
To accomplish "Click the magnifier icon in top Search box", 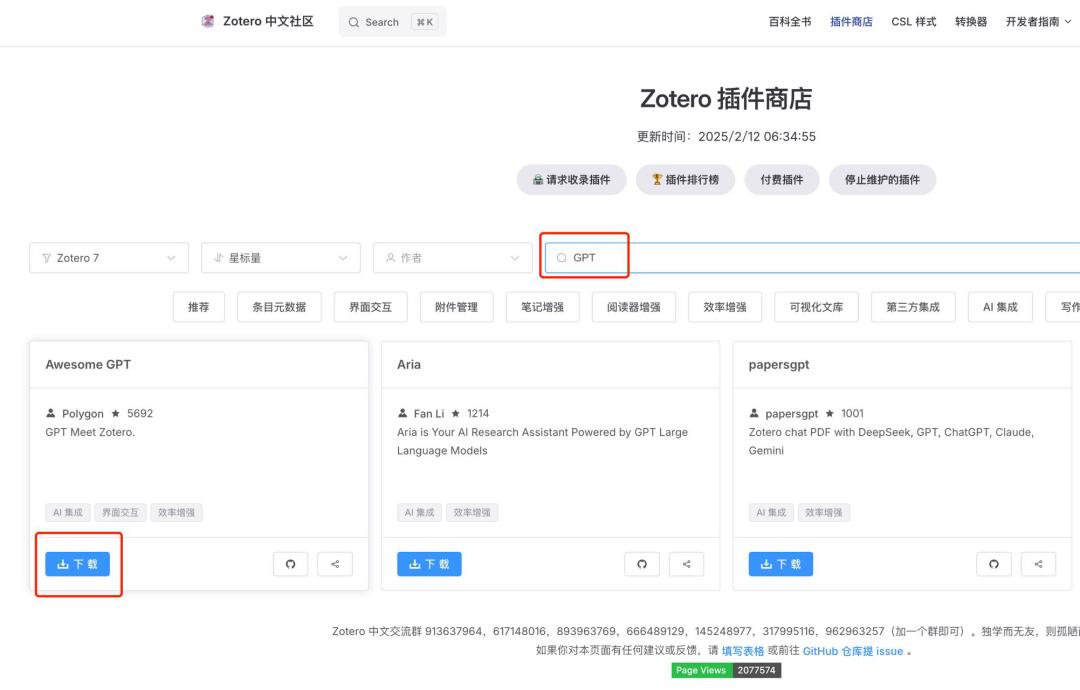I will [x=353, y=22].
